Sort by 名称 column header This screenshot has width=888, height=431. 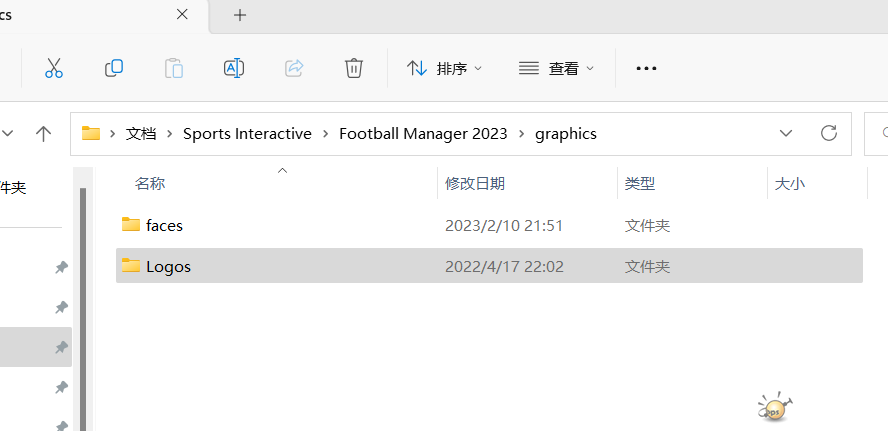(150, 184)
